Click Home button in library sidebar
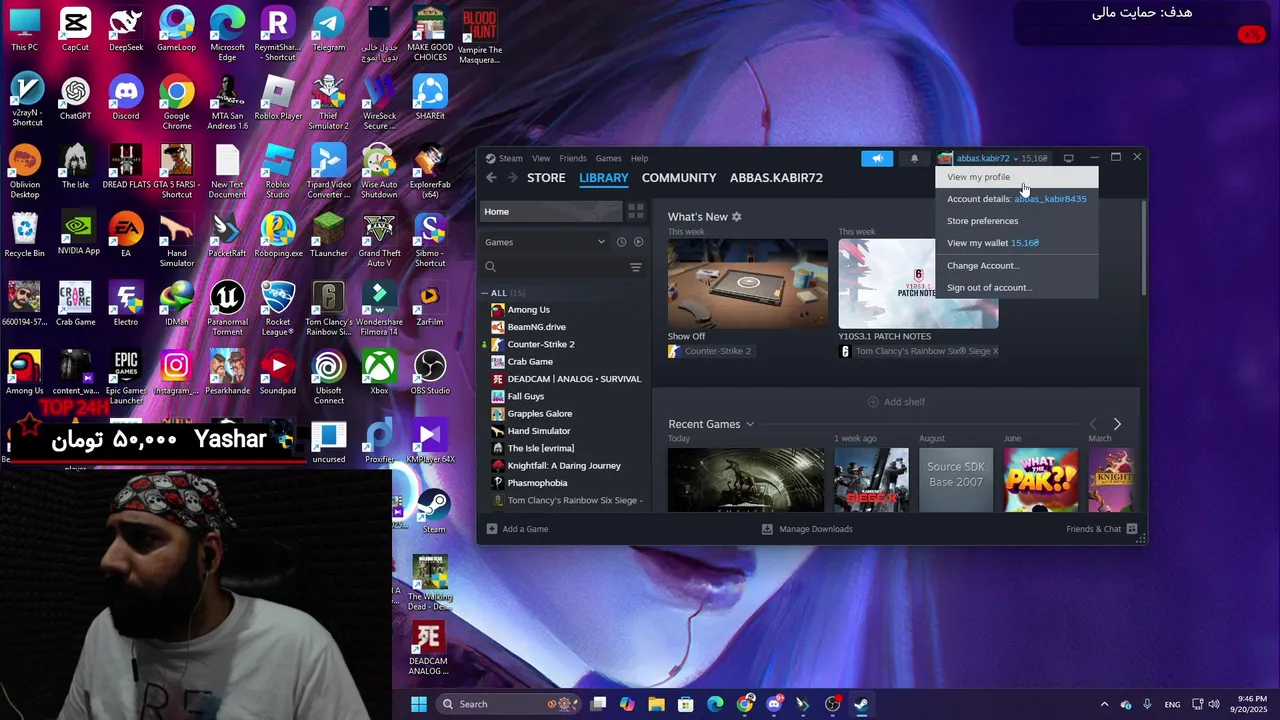This screenshot has height=720, width=1280. [551, 211]
